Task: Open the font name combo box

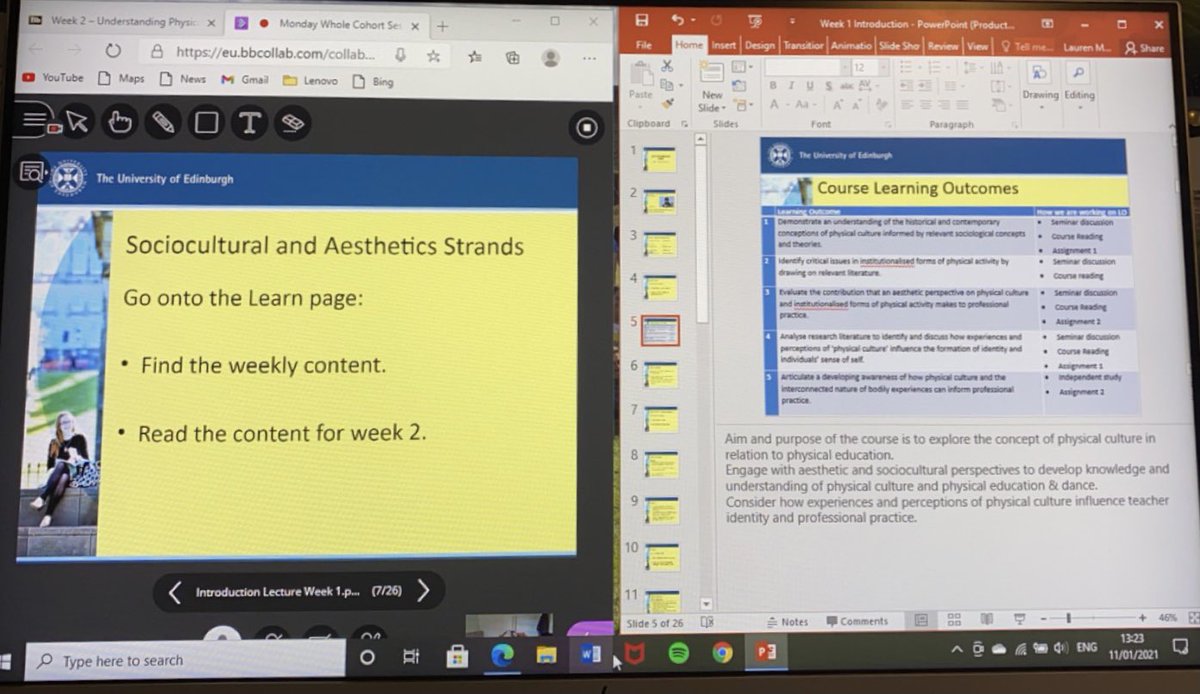Action: point(807,68)
